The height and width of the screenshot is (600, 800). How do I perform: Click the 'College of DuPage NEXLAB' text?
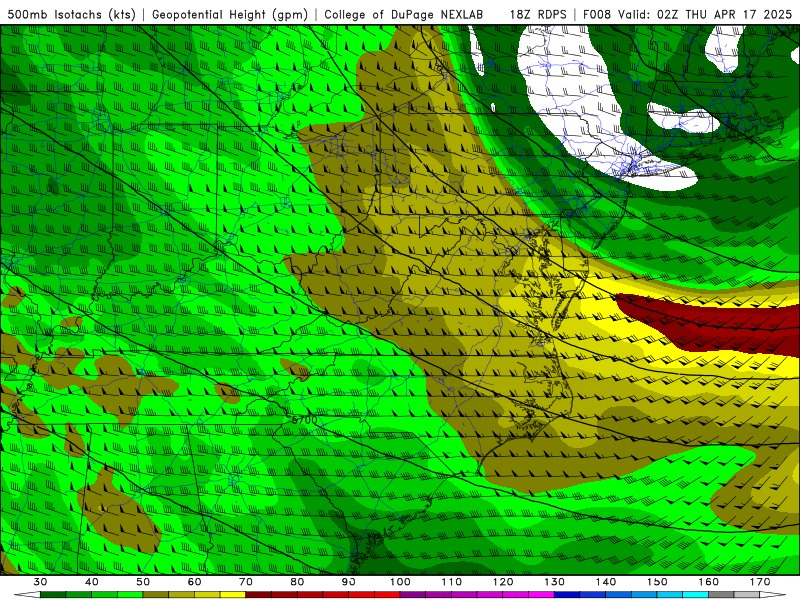tap(403, 14)
